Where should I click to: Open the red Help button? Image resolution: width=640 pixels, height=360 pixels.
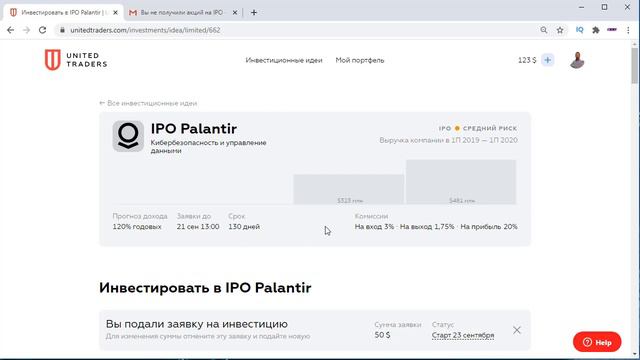pyautogui.click(x=597, y=342)
